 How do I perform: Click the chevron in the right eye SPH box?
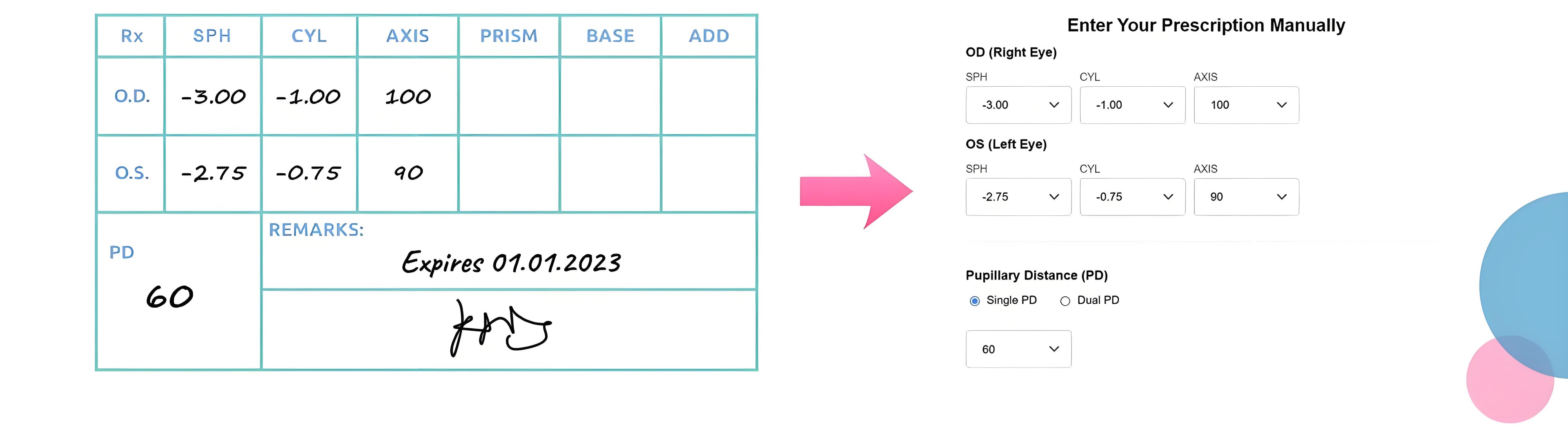(1054, 105)
